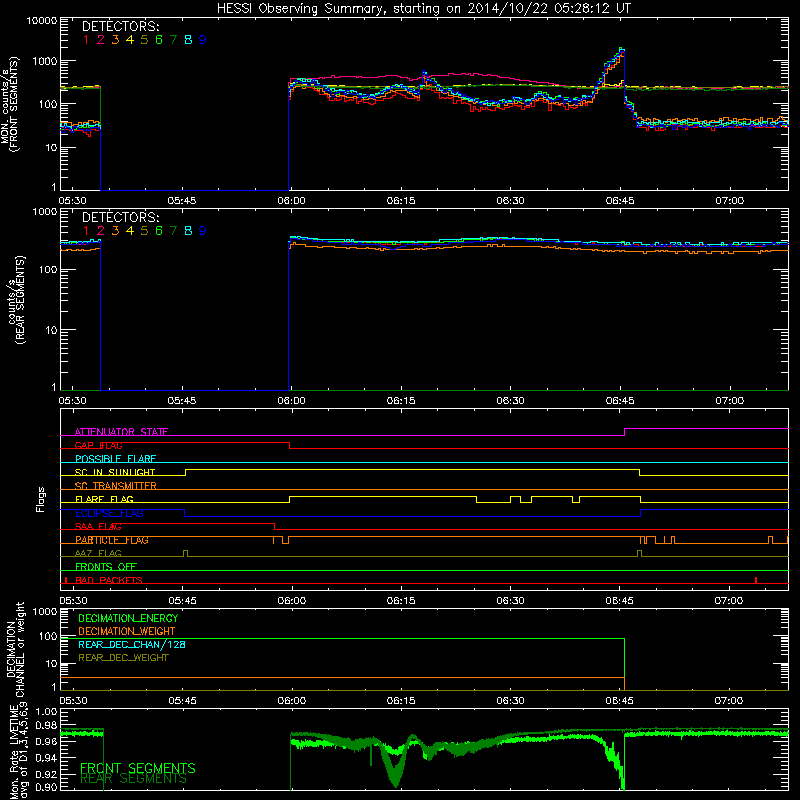Click "0.98" y-axis value on livetime plot
The image size is (800, 800).
click(47, 724)
